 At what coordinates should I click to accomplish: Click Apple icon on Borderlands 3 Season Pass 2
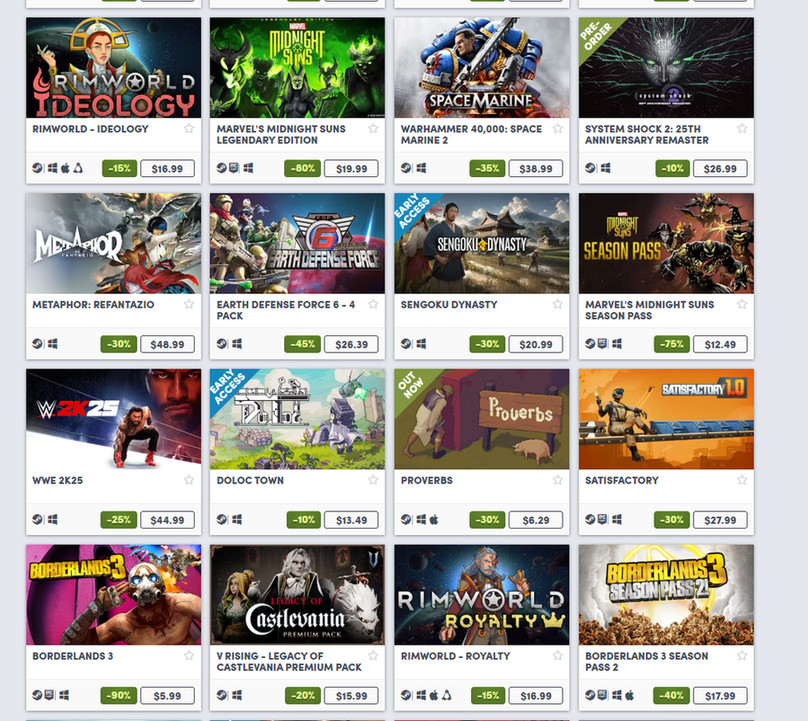pos(630,695)
